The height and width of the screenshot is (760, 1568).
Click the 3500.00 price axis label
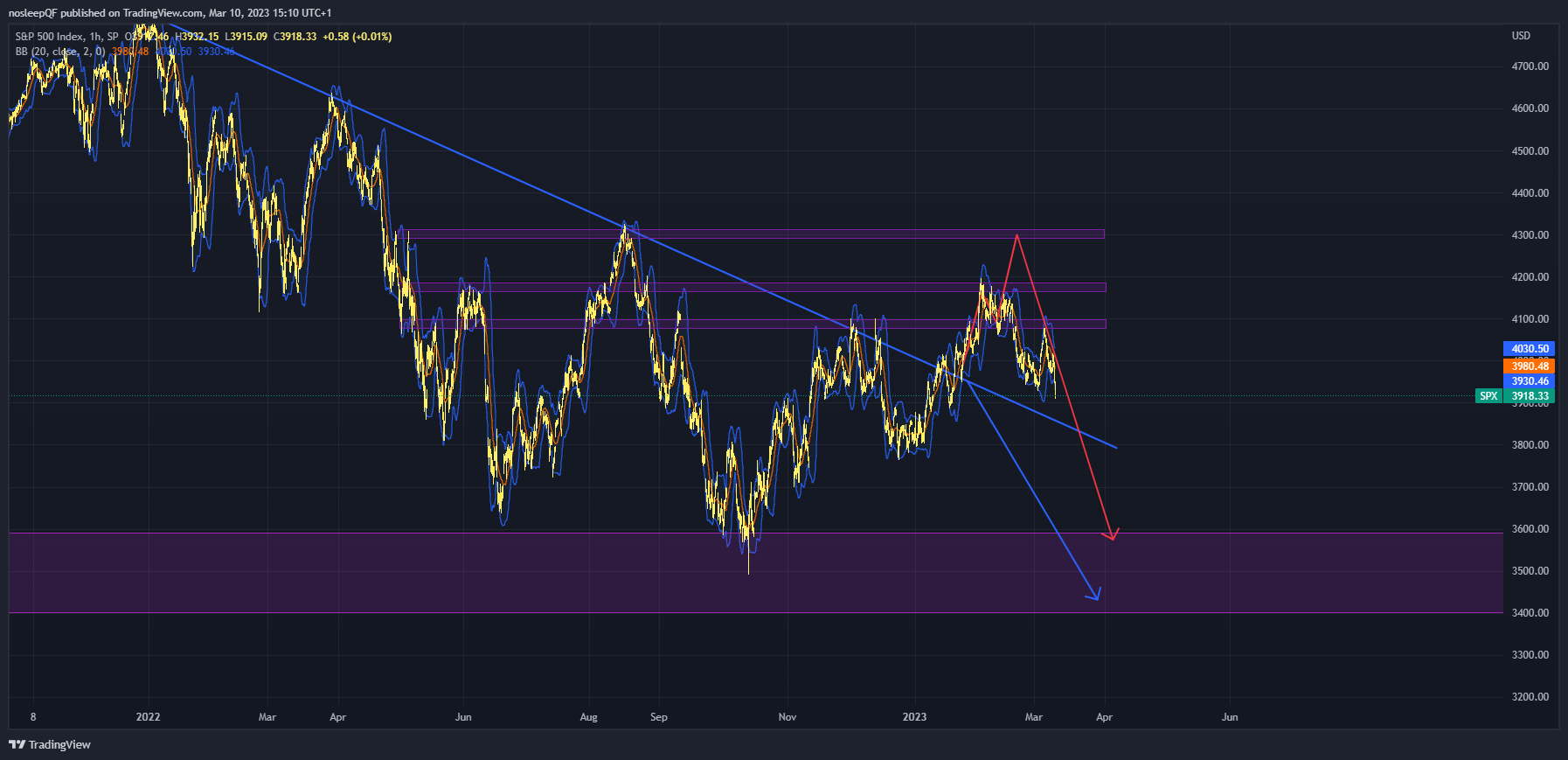1530,571
